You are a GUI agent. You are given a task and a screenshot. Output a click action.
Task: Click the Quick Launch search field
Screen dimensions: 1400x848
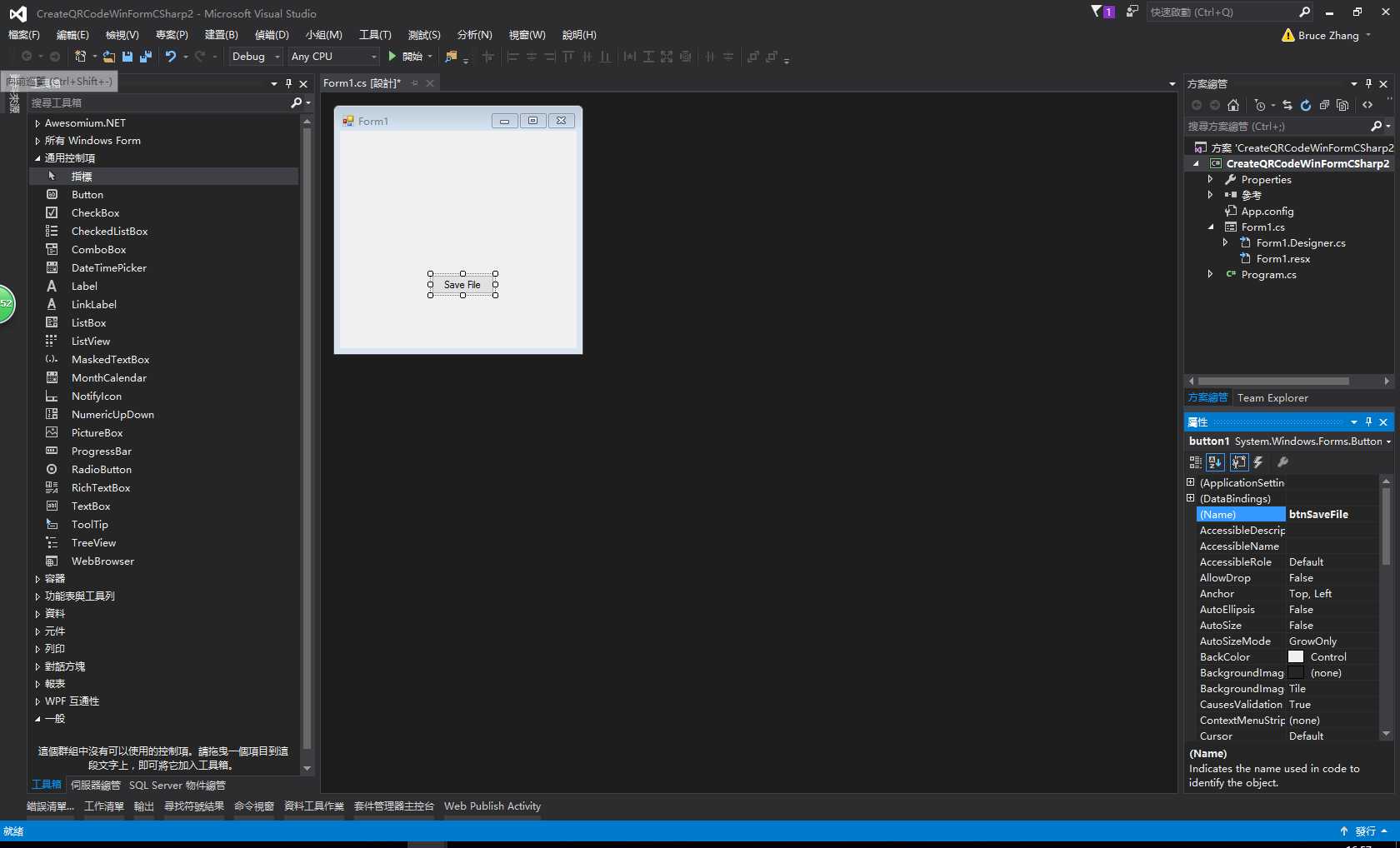tap(1221, 12)
